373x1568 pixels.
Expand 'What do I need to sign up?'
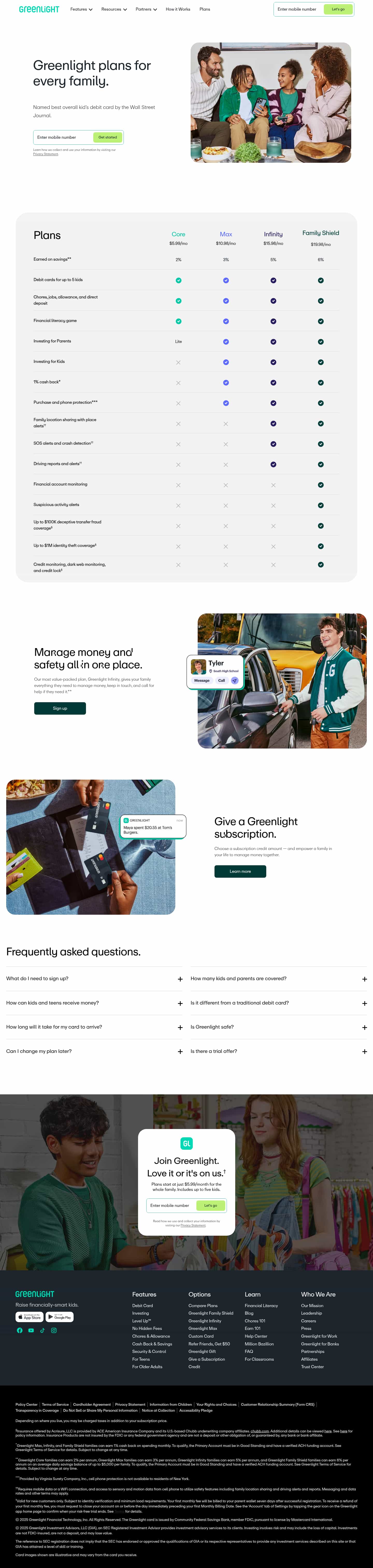[95, 979]
